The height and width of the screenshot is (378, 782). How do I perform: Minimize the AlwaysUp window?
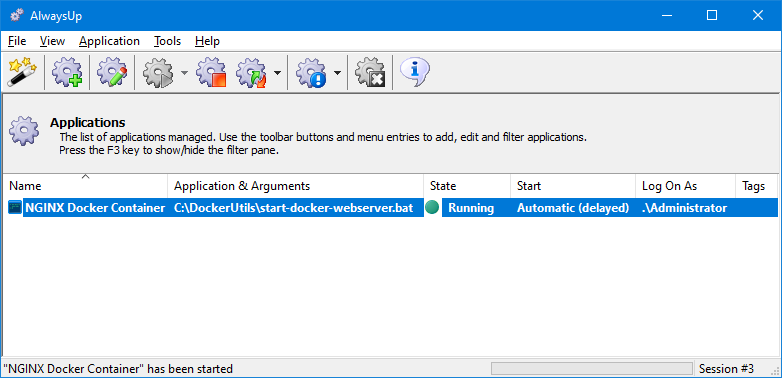667,15
